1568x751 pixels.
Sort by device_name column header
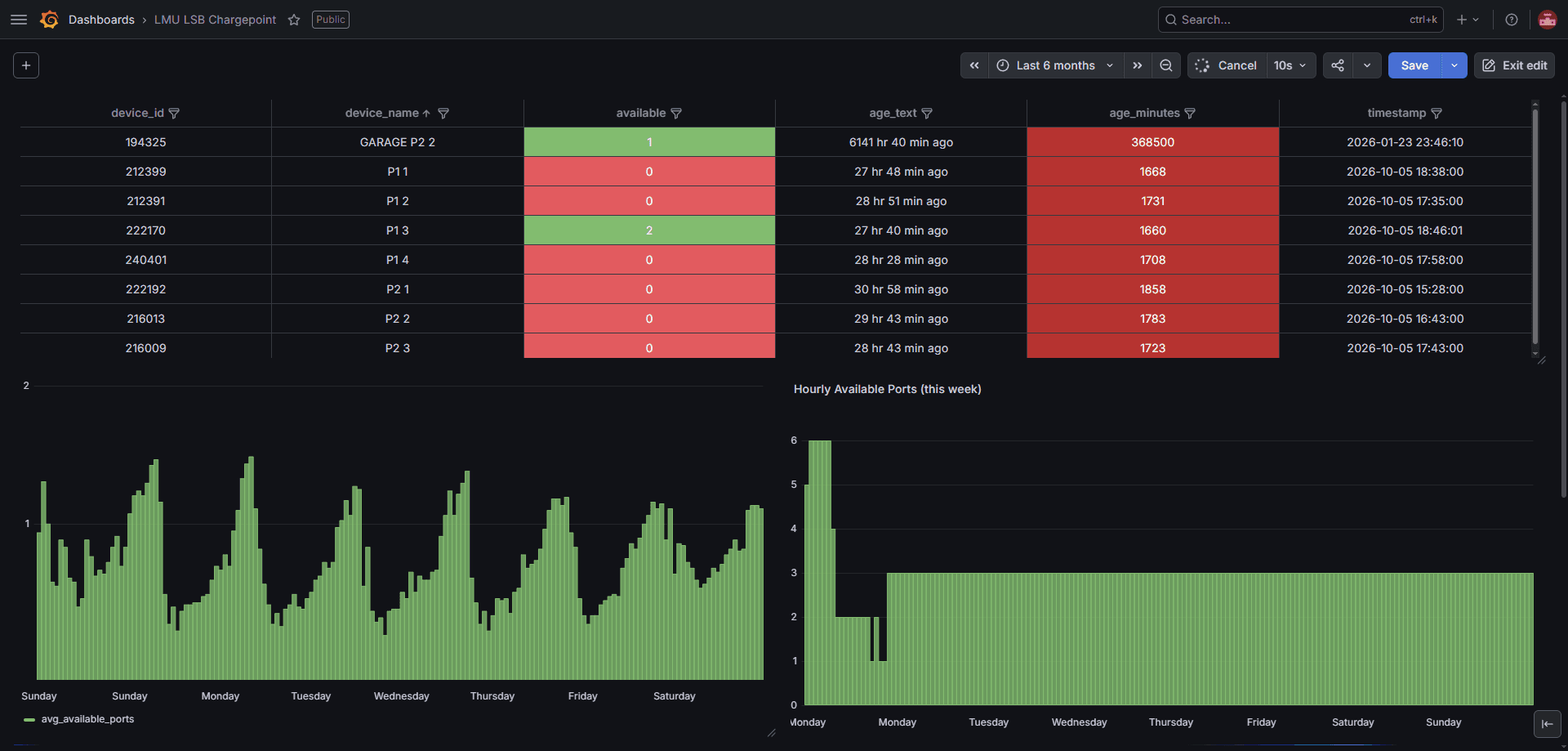point(382,114)
